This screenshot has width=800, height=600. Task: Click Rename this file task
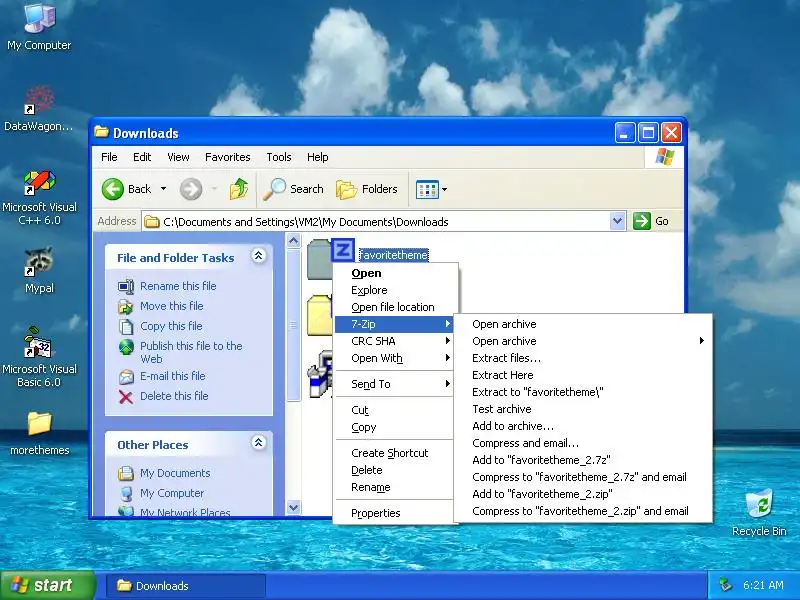[178, 286]
